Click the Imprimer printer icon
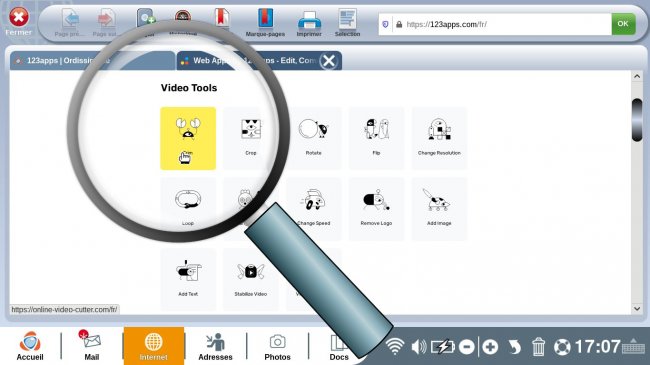Image resolution: width=650 pixels, height=365 pixels. click(x=309, y=23)
